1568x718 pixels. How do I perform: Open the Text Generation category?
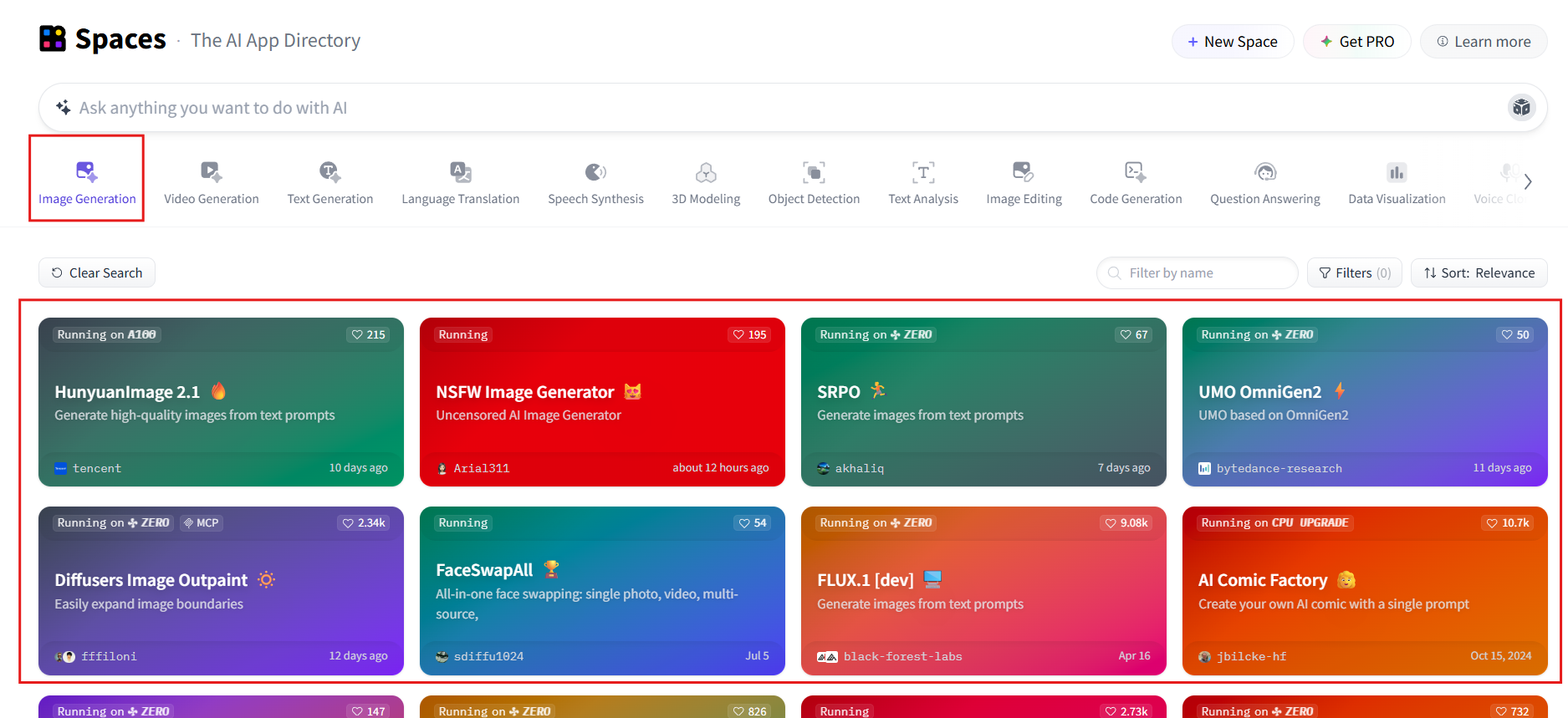click(x=330, y=182)
